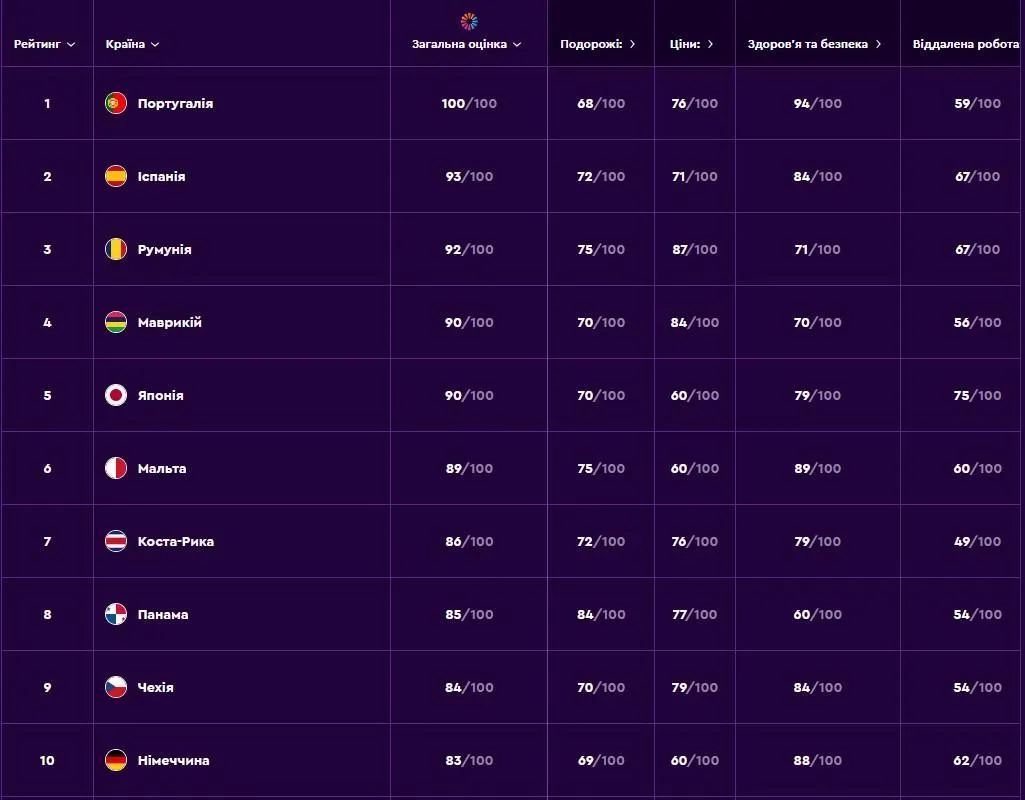
Task: Sort by Рейтинг column chevron
Action: tap(71, 44)
